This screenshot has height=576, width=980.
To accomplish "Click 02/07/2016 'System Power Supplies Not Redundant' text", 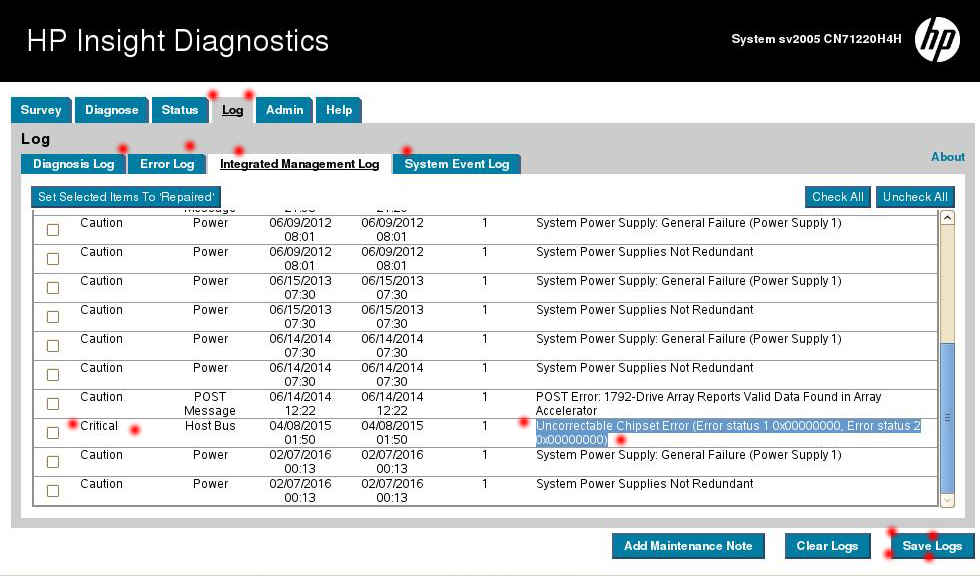I will (644, 484).
